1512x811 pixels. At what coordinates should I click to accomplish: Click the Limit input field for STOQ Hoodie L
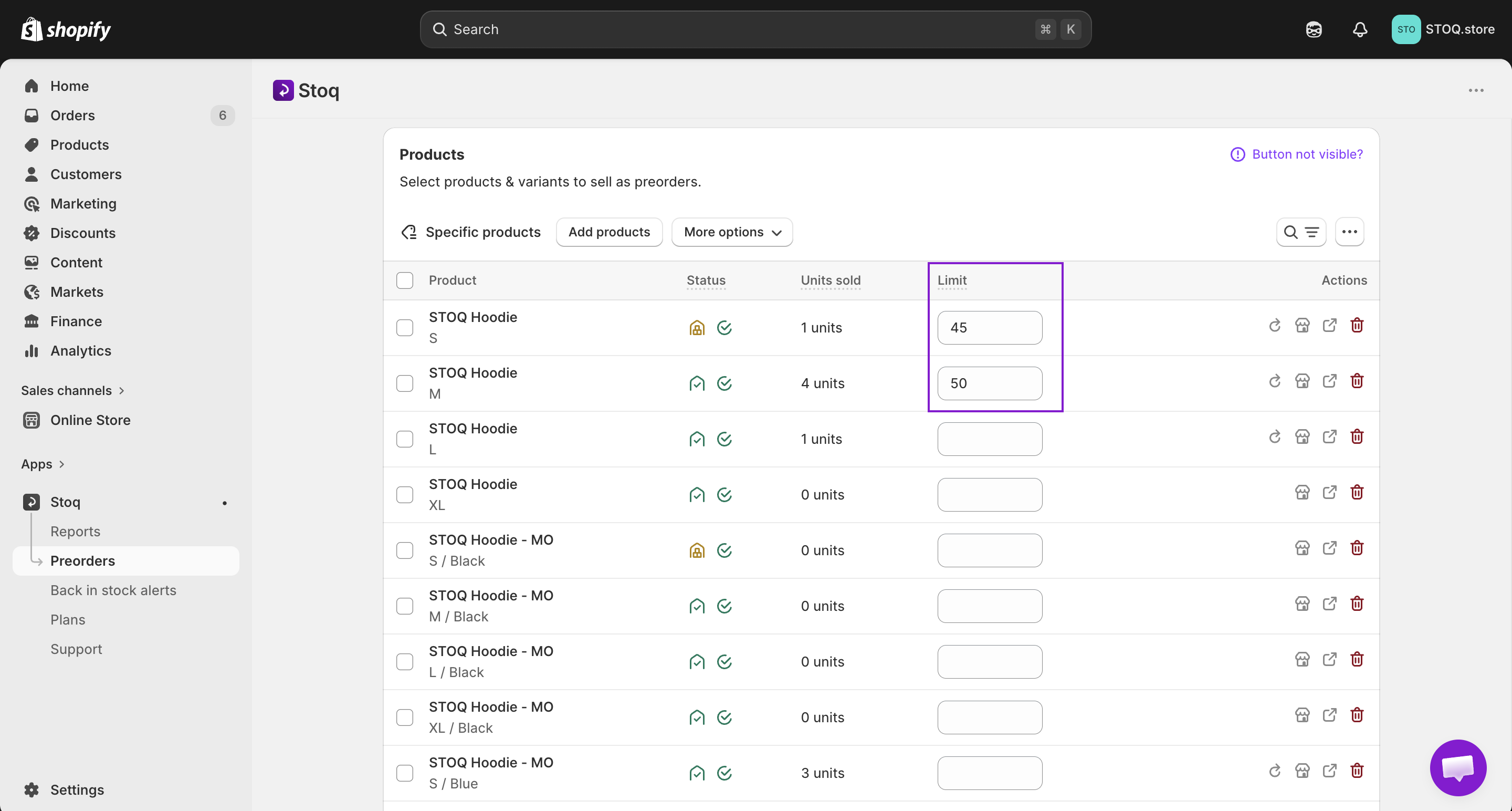point(989,439)
